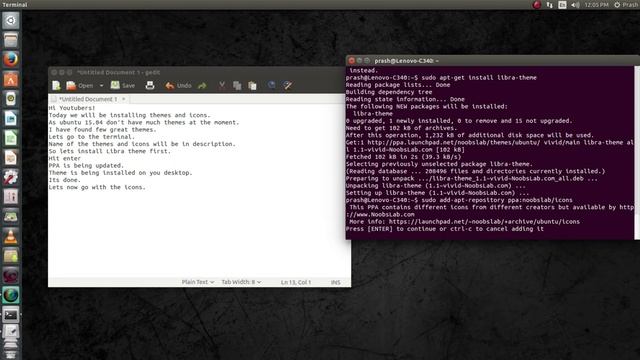Click the red recorder indicator in top panel
Image resolution: width=640 pixels, height=360 pixels.
coord(537,5)
